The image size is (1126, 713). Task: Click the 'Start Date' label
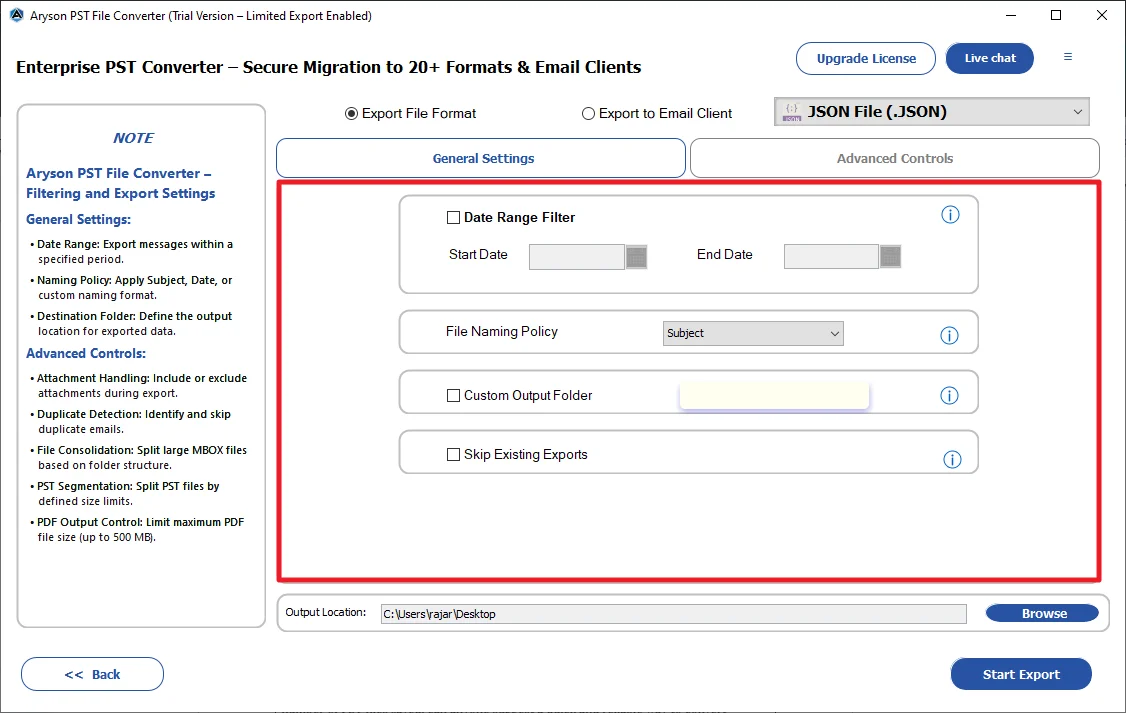[x=478, y=255]
